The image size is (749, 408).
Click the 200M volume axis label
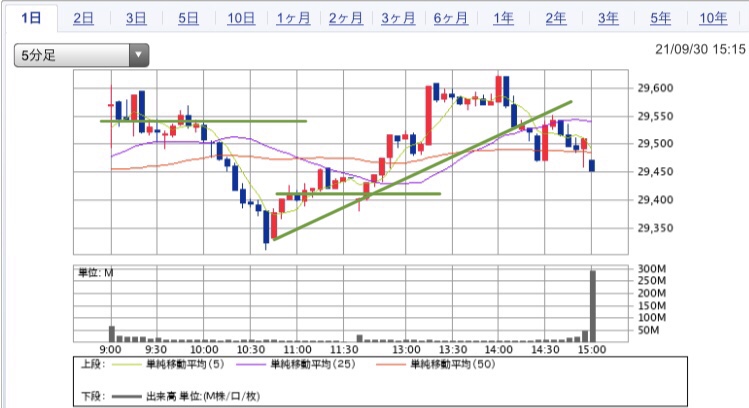click(652, 293)
